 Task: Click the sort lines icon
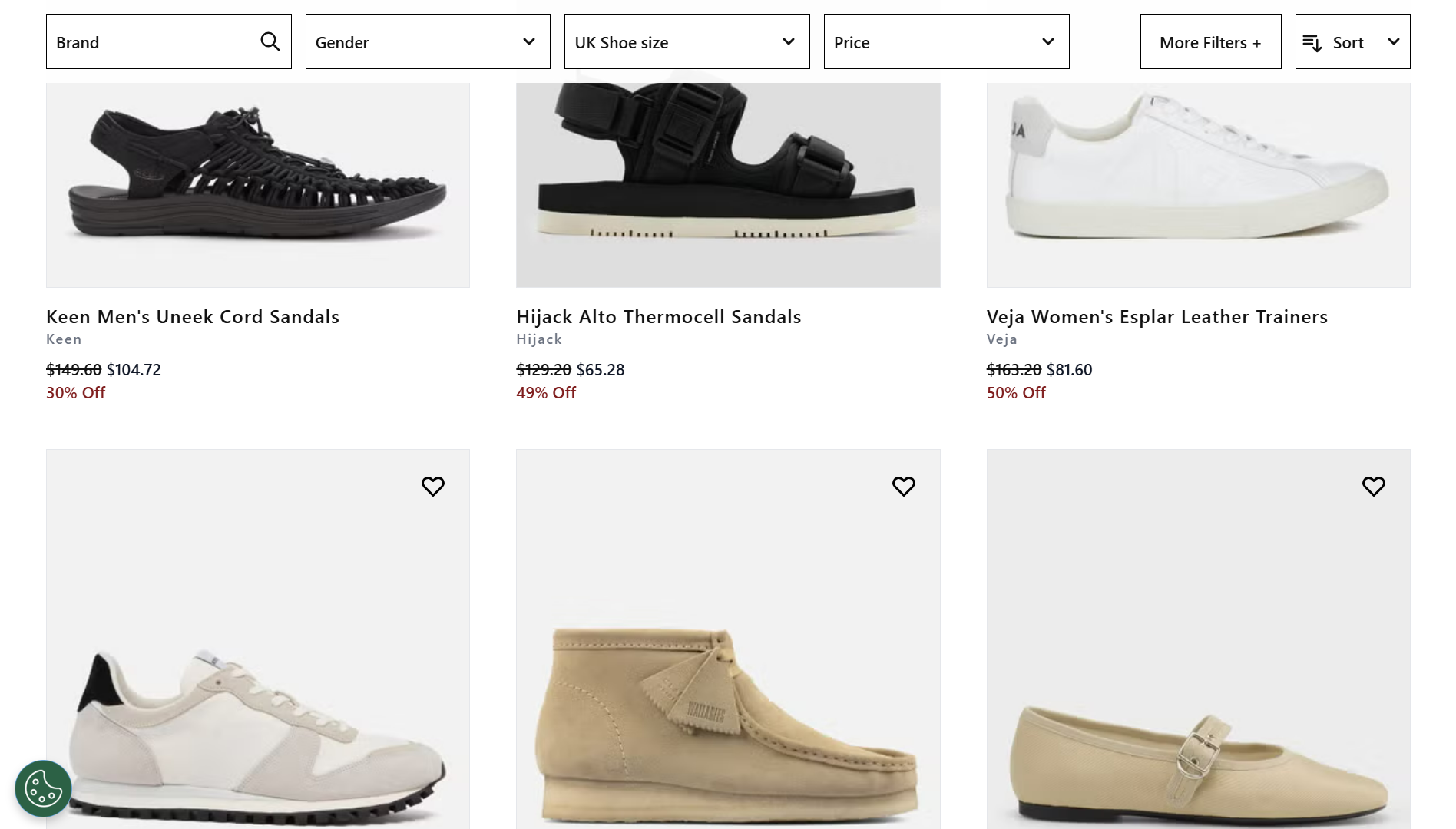coord(1312,43)
